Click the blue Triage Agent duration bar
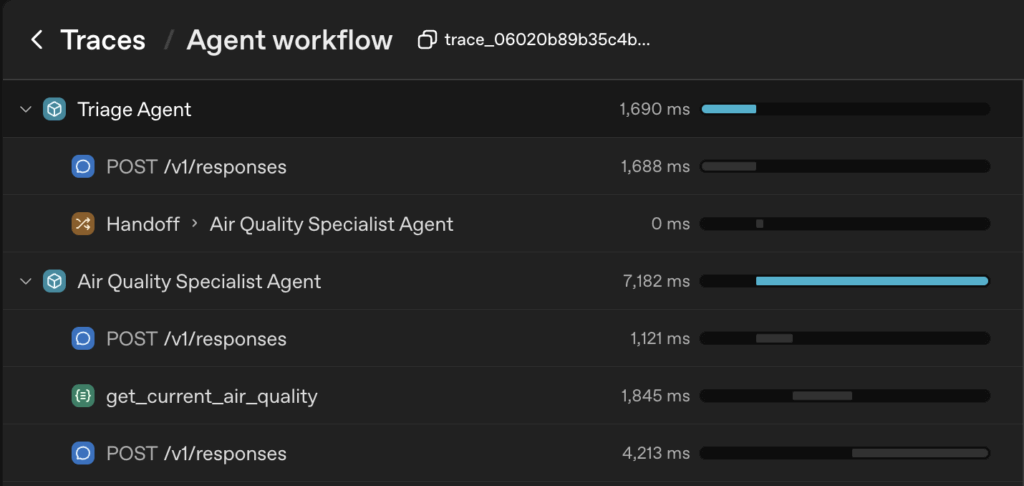The image size is (1024, 486). click(x=729, y=109)
